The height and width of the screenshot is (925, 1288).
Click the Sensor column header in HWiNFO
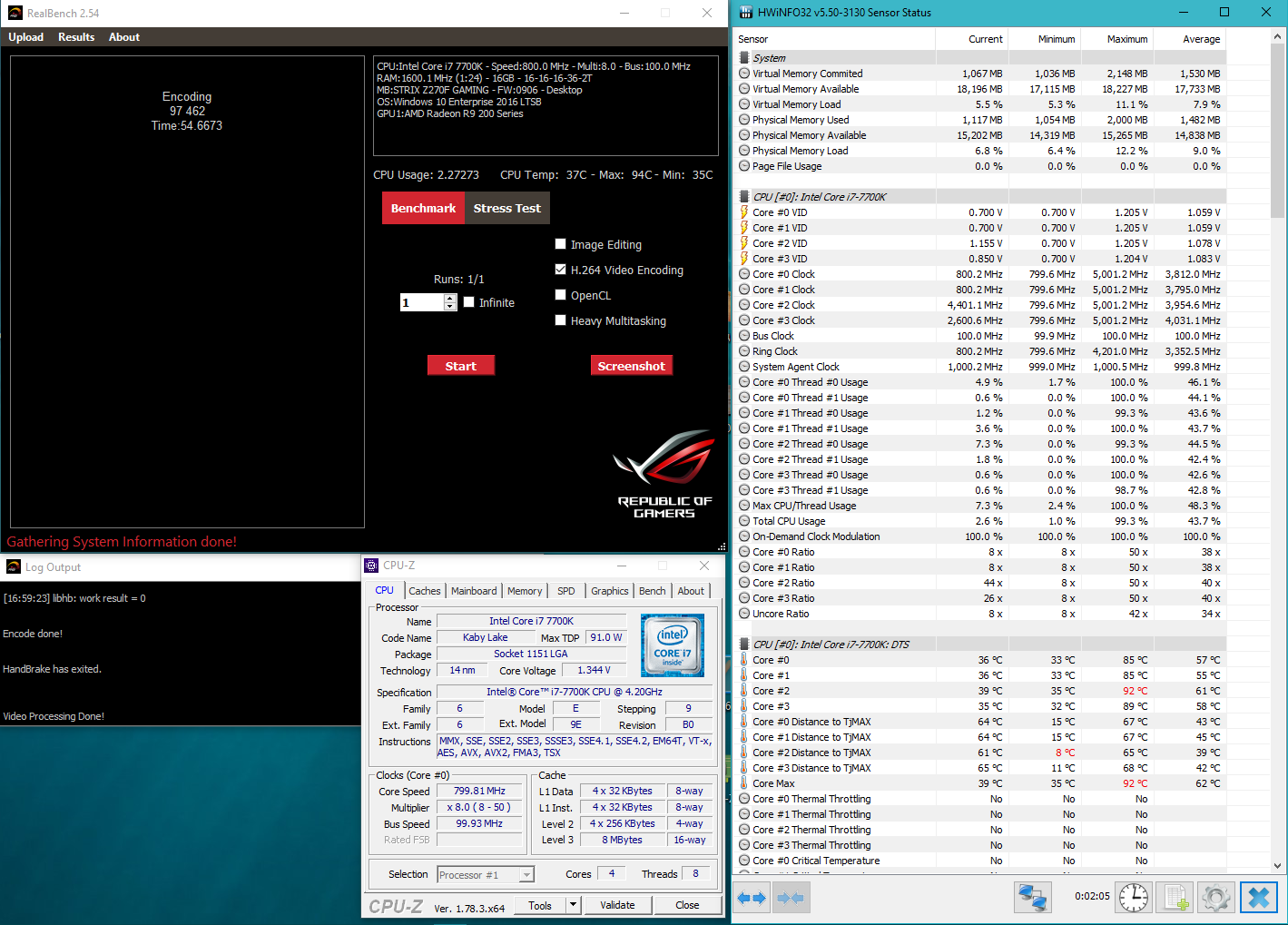point(834,39)
